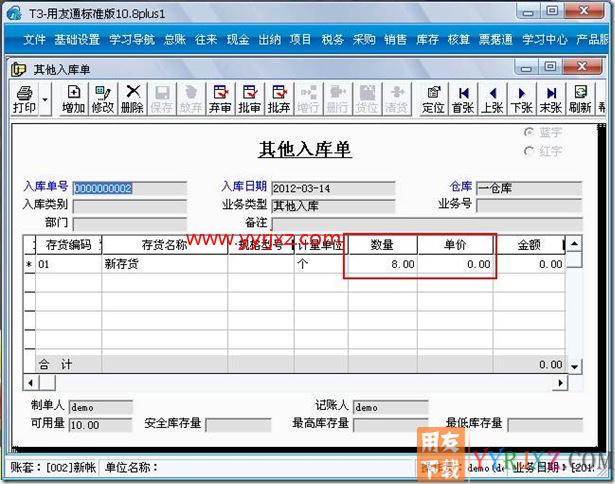Click the 备注 remarks field
Screen dimensions: 615x484
point(427,224)
